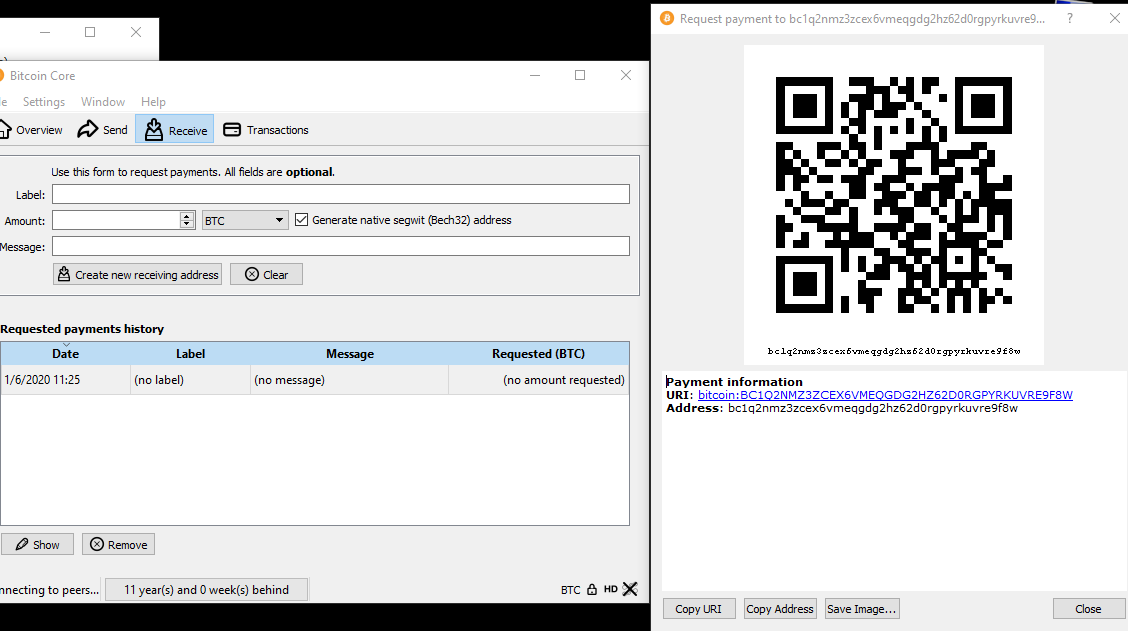Sort history by the Message column header
The image size is (1128, 631).
pos(350,353)
